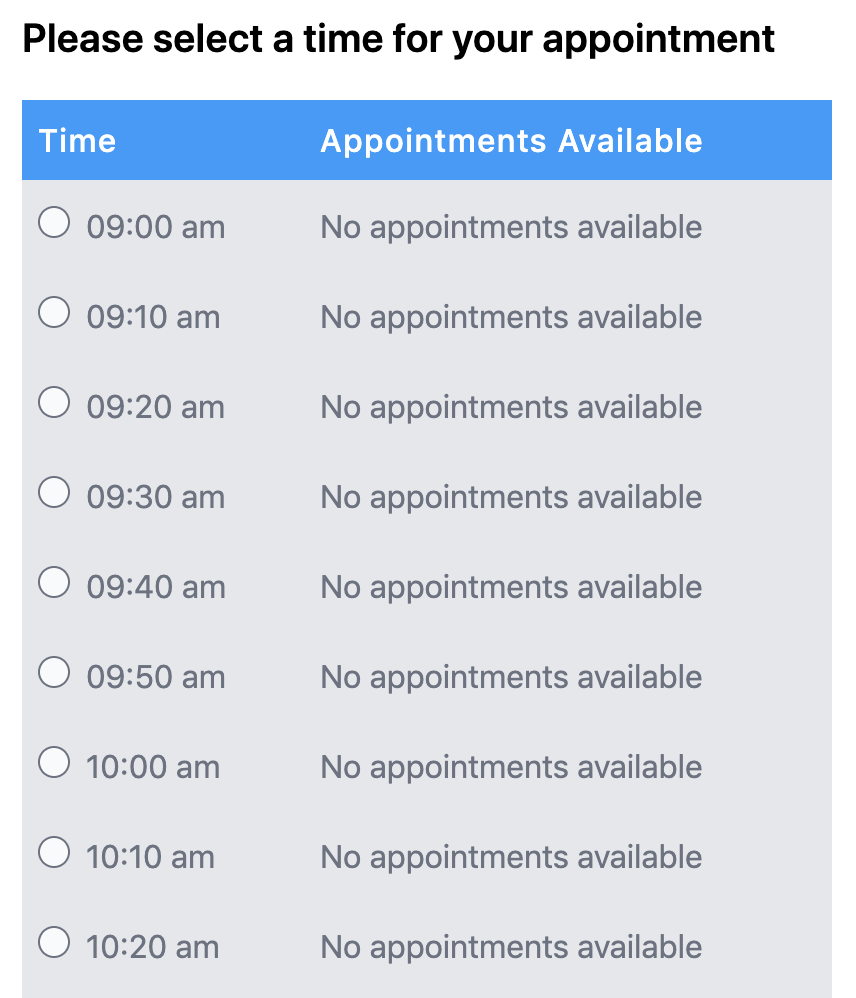Choose the 09:20 am time slot radio

tap(54, 402)
